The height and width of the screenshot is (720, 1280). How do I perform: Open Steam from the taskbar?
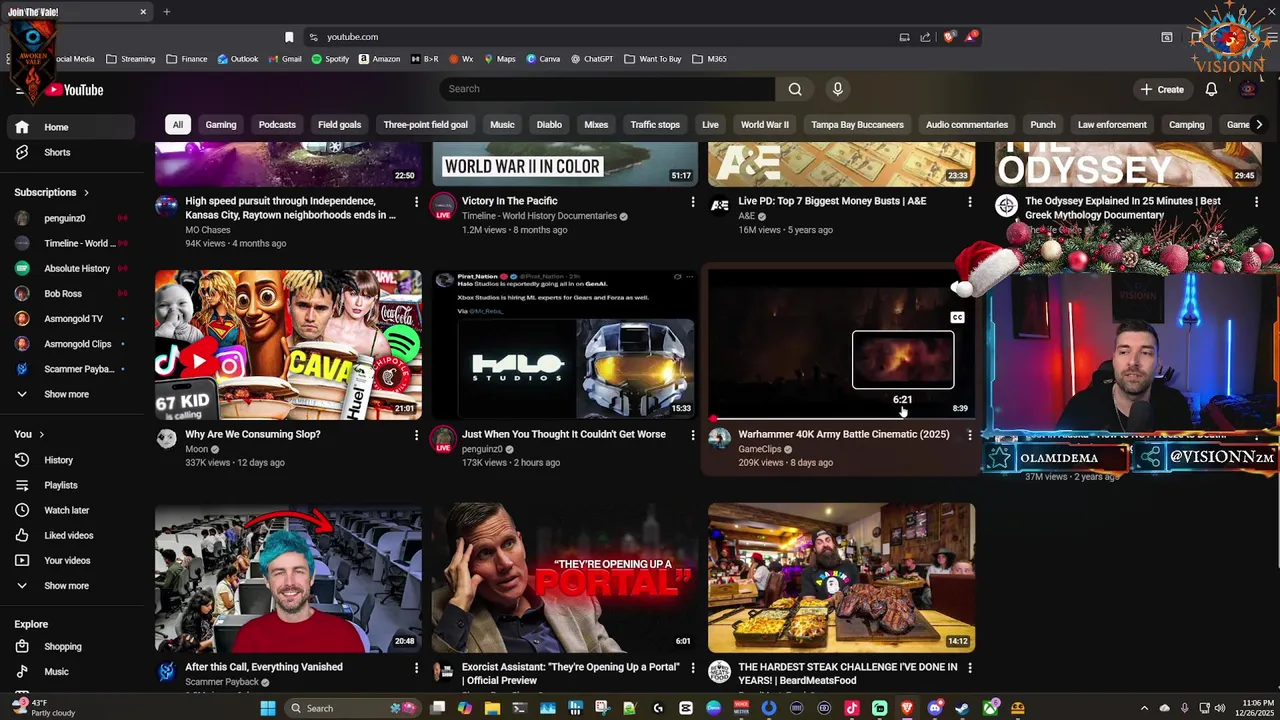click(962, 708)
